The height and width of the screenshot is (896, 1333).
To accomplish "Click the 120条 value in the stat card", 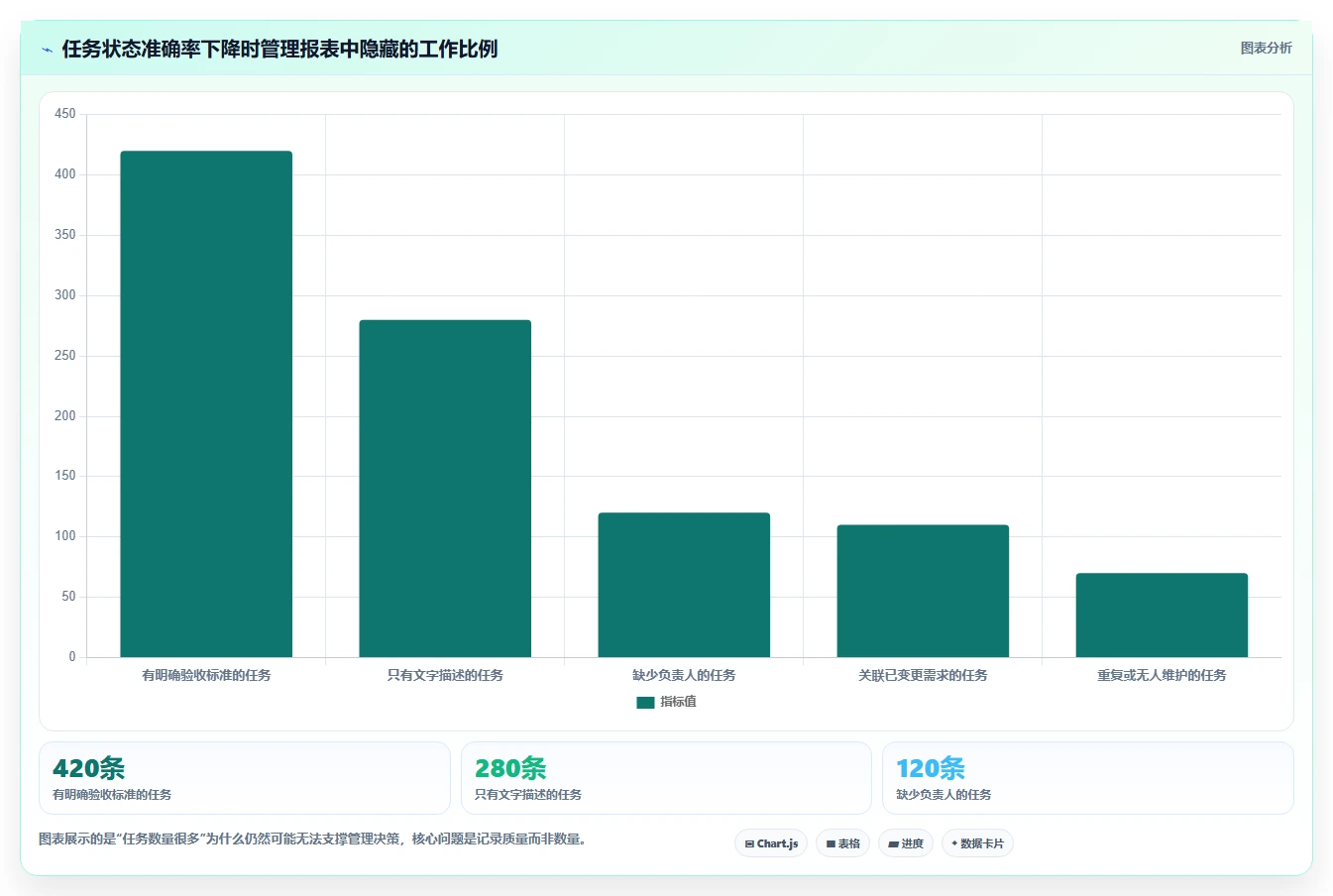I will coord(931,768).
